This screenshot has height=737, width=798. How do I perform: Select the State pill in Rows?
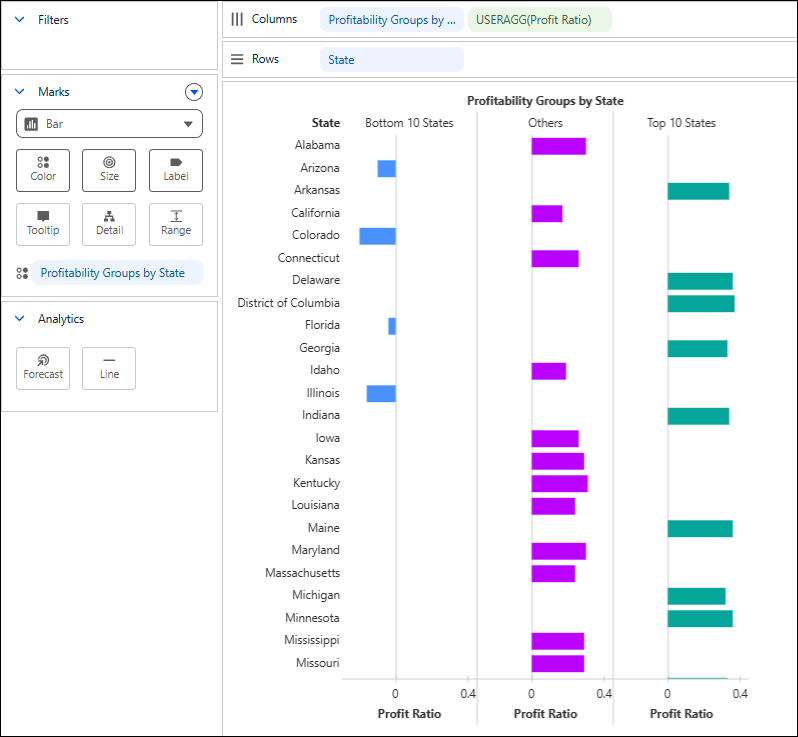pyautogui.click(x=392, y=60)
